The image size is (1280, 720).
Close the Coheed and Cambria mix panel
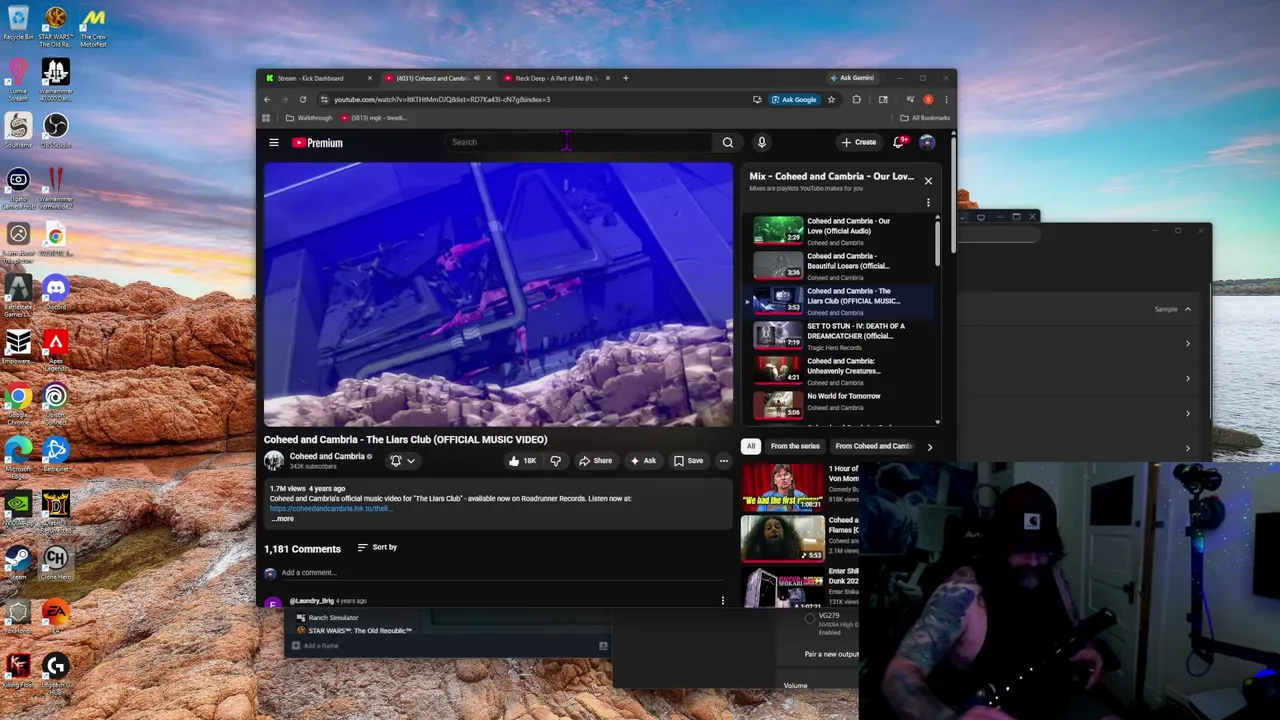928,181
